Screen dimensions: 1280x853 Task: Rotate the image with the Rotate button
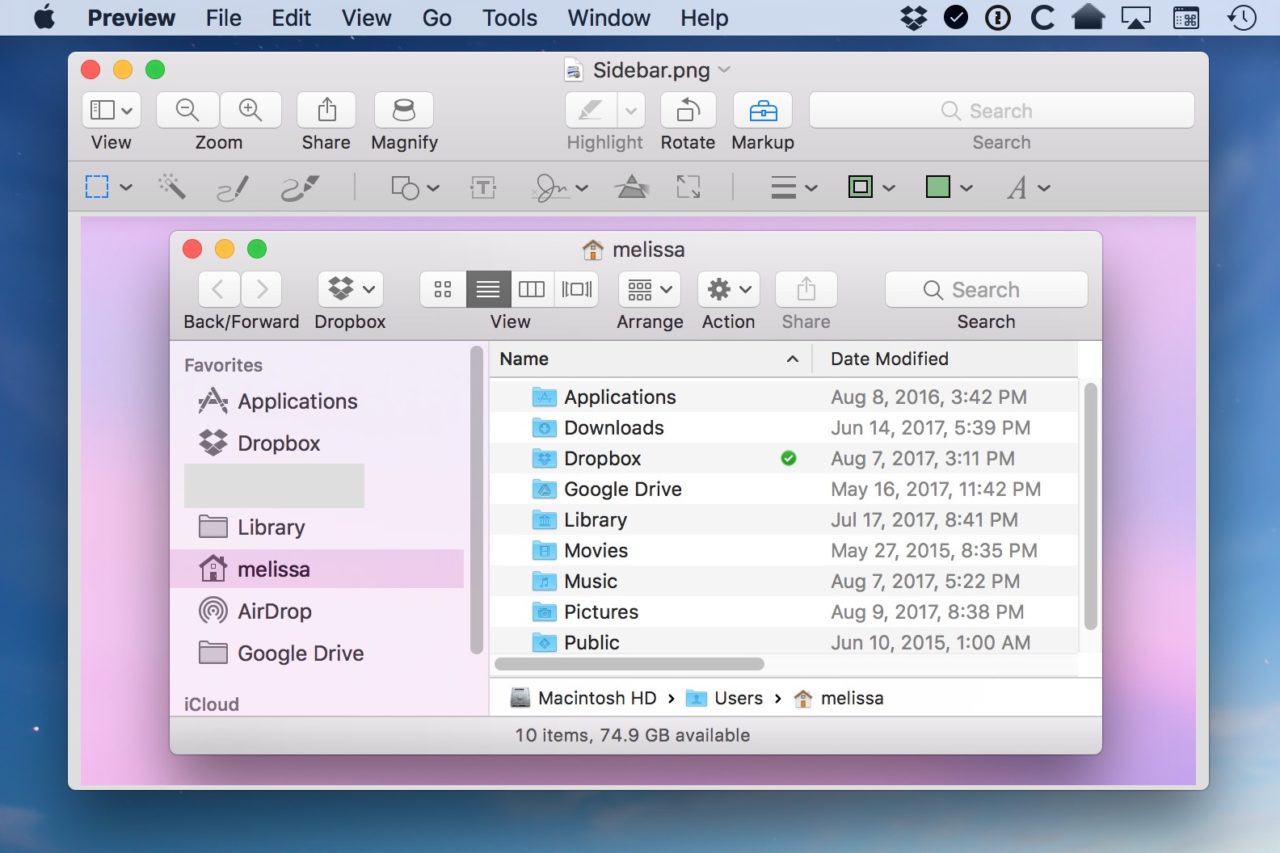pyautogui.click(x=688, y=110)
